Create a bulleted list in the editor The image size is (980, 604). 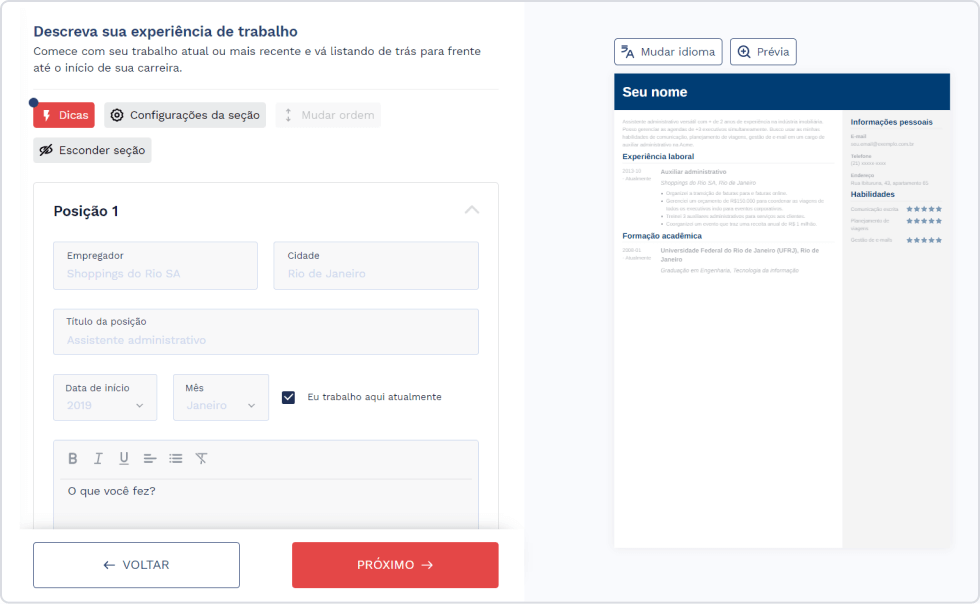(x=174, y=458)
